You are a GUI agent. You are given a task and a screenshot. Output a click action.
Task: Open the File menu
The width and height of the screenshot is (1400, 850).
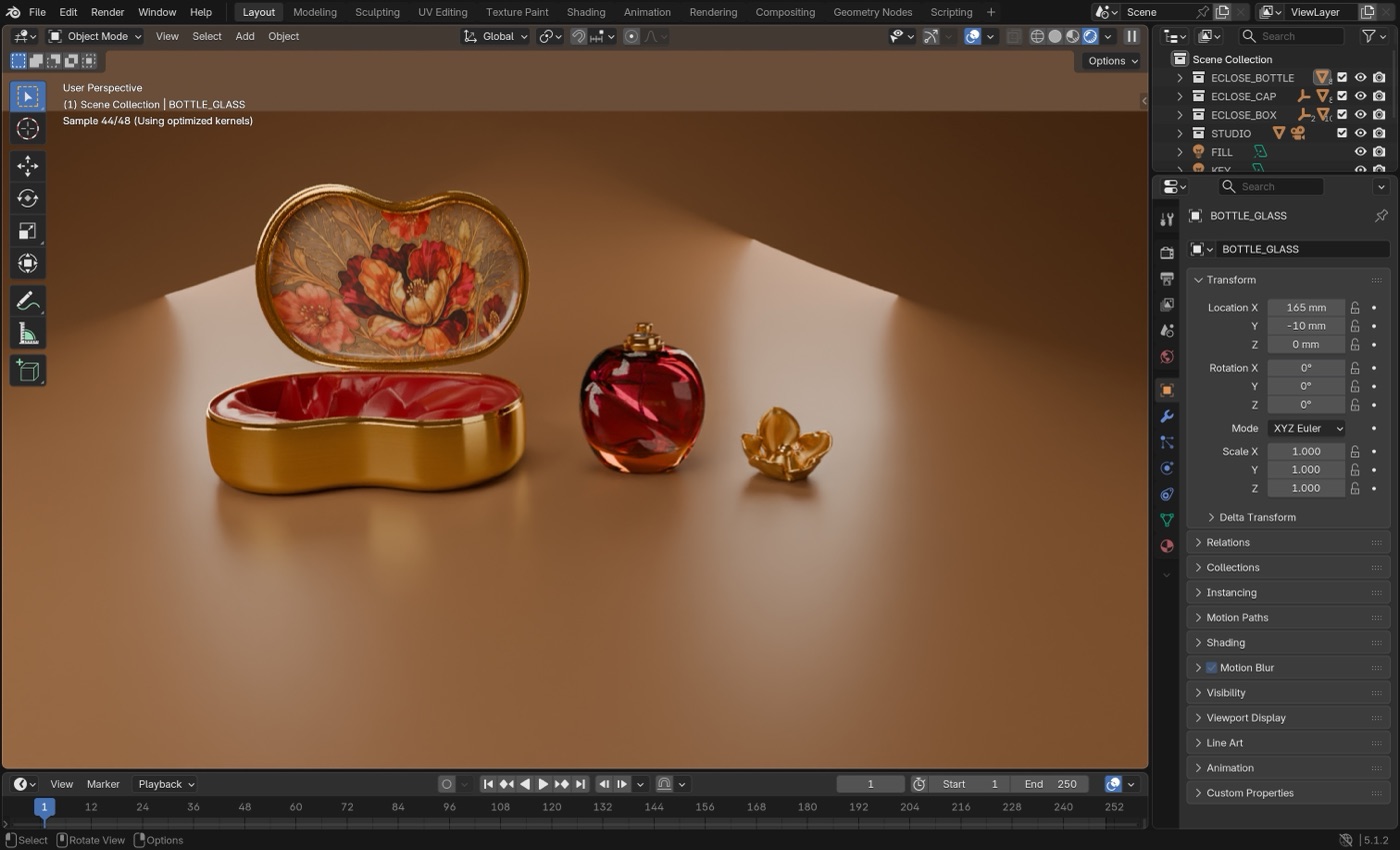click(x=37, y=12)
